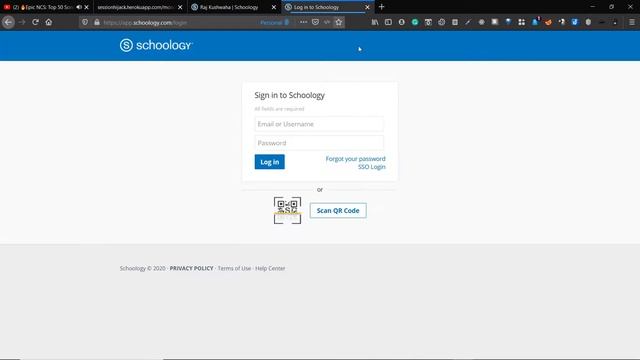This screenshot has height=360, width=640.
Task: Focus the Password field
Action: tap(319, 143)
